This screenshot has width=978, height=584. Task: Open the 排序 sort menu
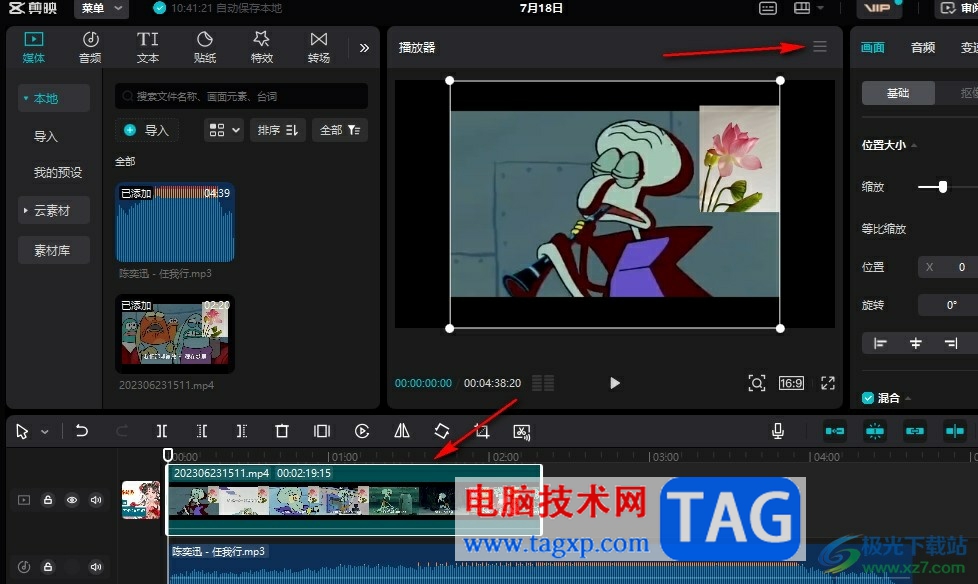click(278, 130)
